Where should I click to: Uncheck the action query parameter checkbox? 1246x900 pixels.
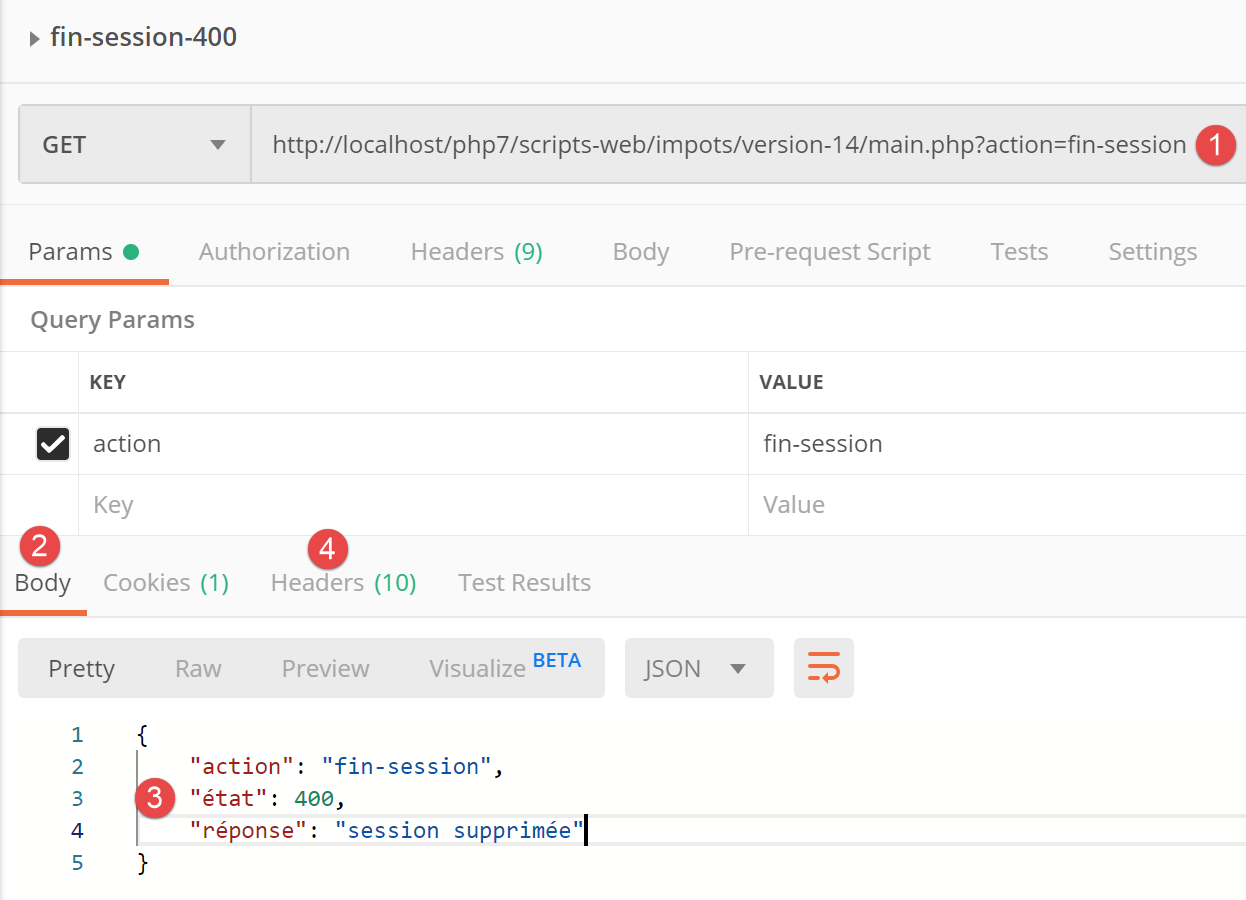tap(53, 444)
